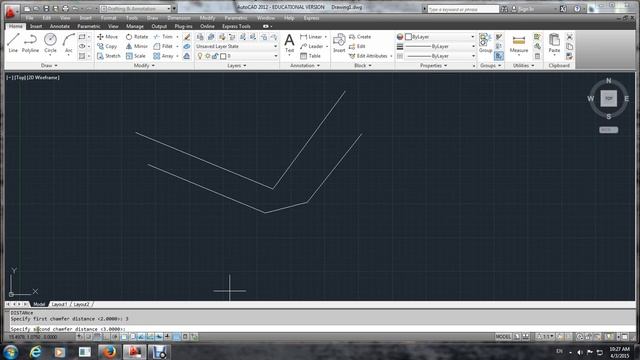Image resolution: width=640 pixels, height=360 pixels.
Task: Expand the Layers panel
Action: click(x=237, y=65)
